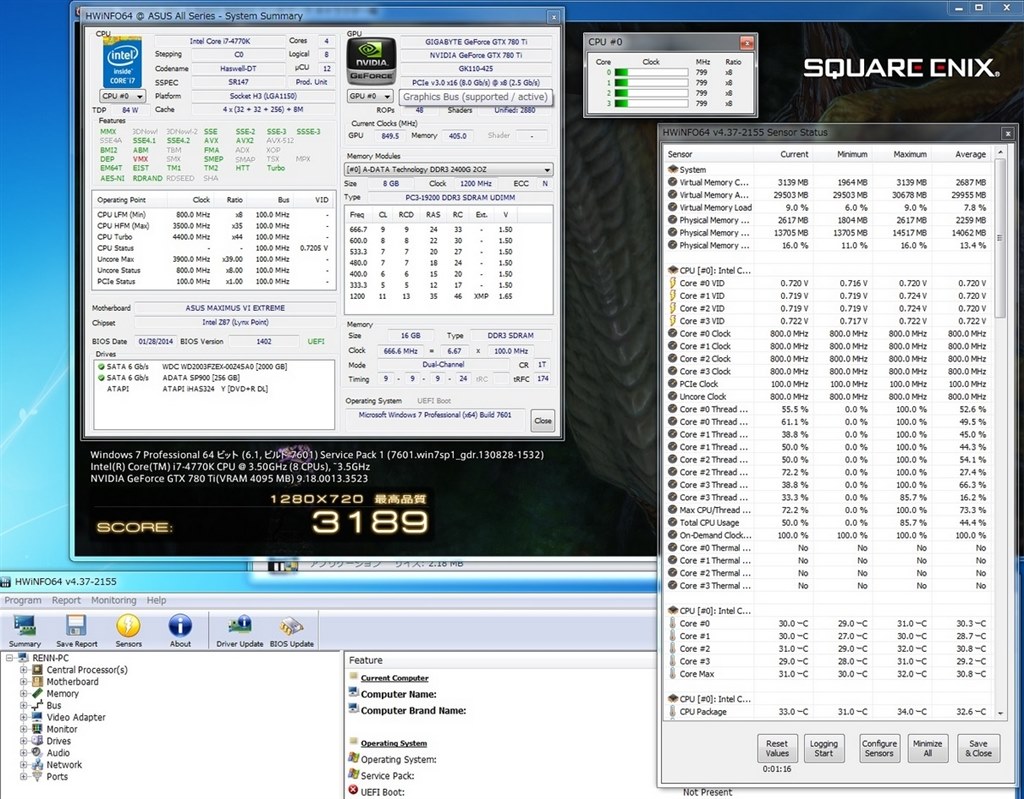The width and height of the screenshot is (1024, 799).
Task: Click the BIOS Update chip icon
Action: [296, 629]
